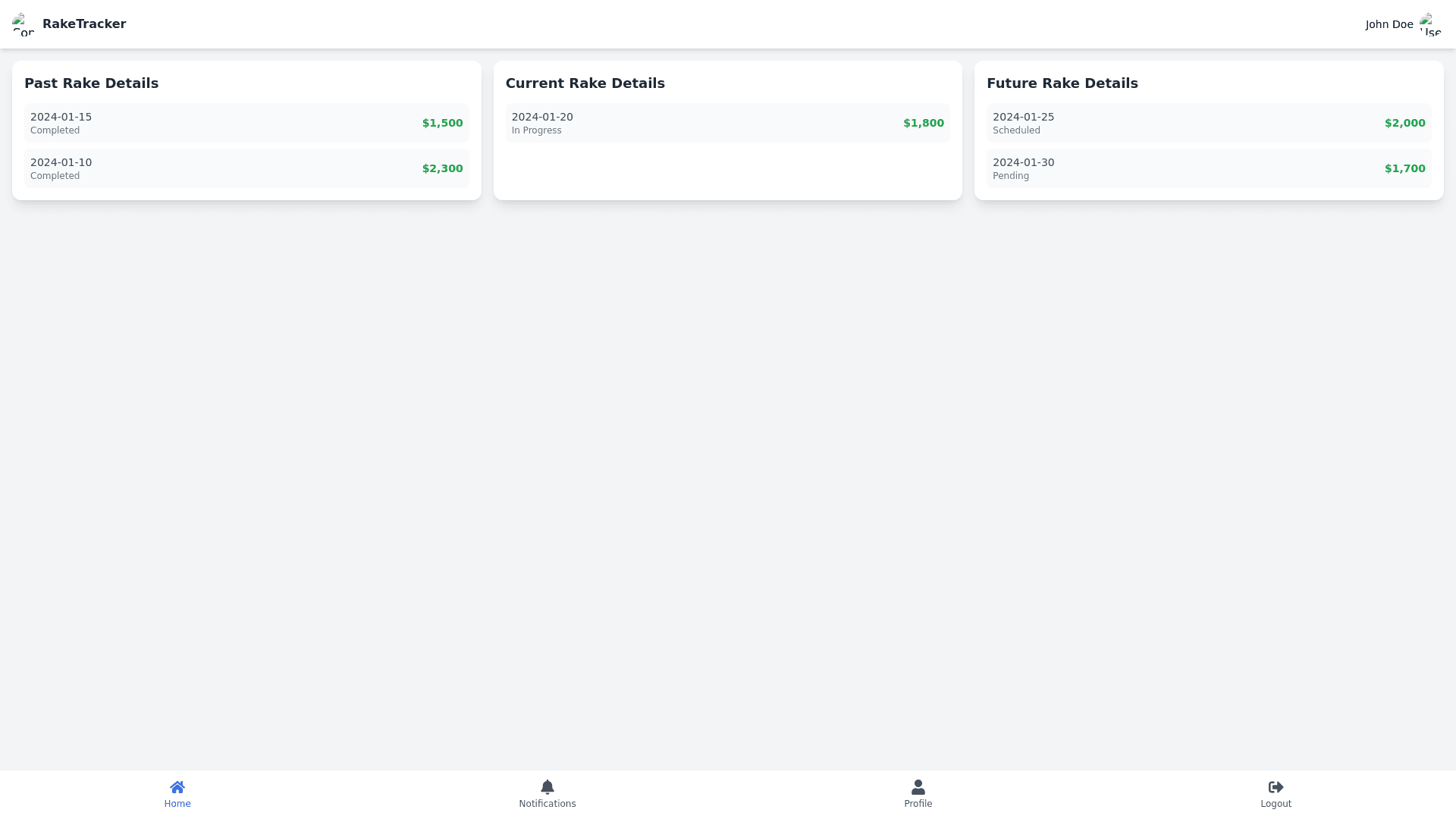This screenshot has height=819, width=1456.
Task: Click the $1,800 current rake amount
Action: pyautogui.click(x=923, y=123)
